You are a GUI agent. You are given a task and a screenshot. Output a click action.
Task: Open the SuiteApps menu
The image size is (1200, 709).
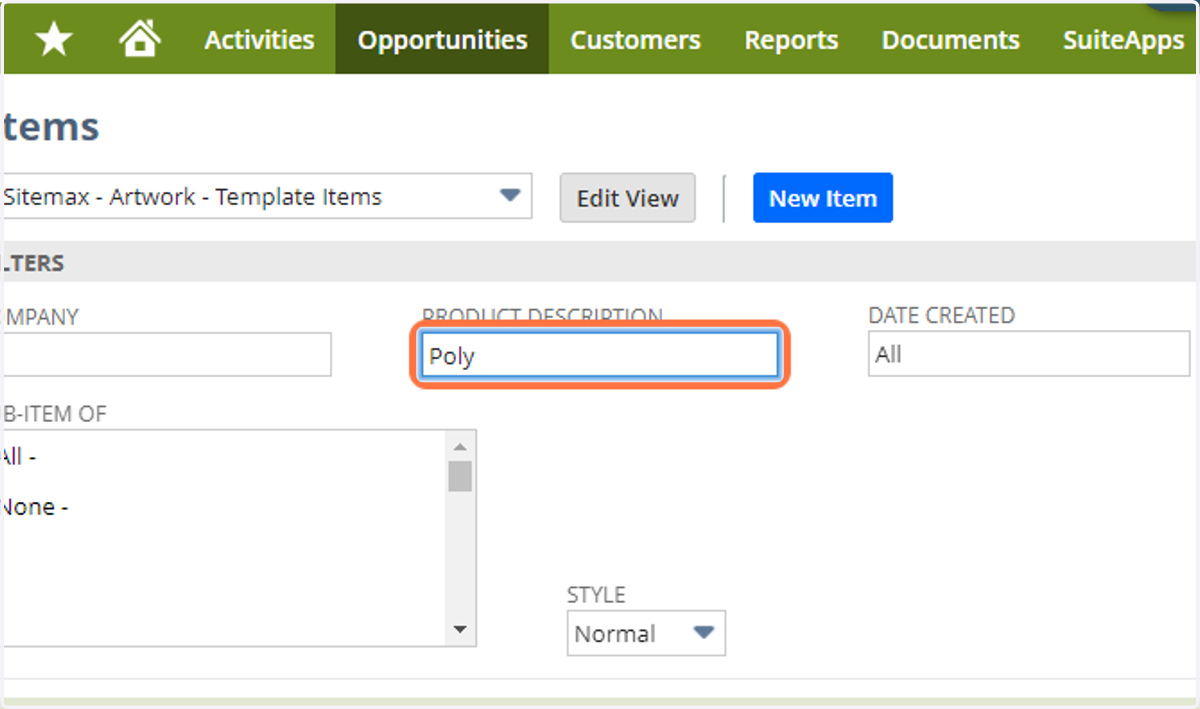1122,40
